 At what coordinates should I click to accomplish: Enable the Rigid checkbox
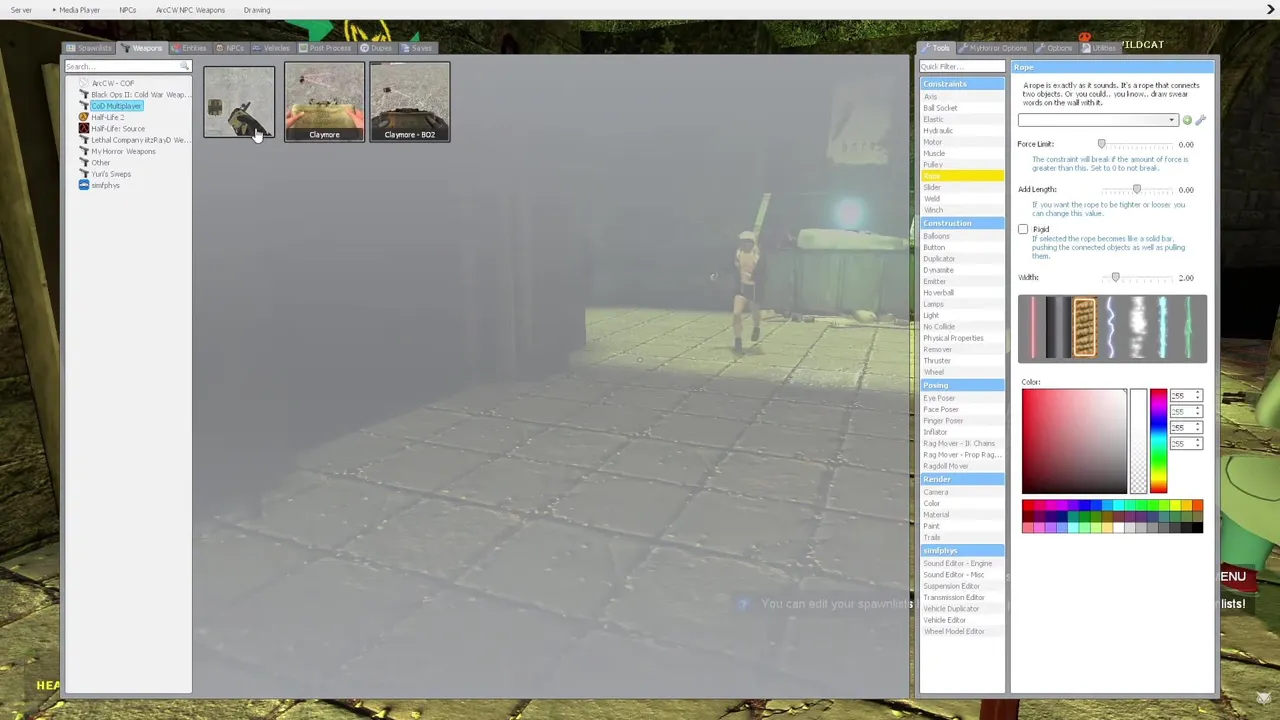coord(1023,230)
